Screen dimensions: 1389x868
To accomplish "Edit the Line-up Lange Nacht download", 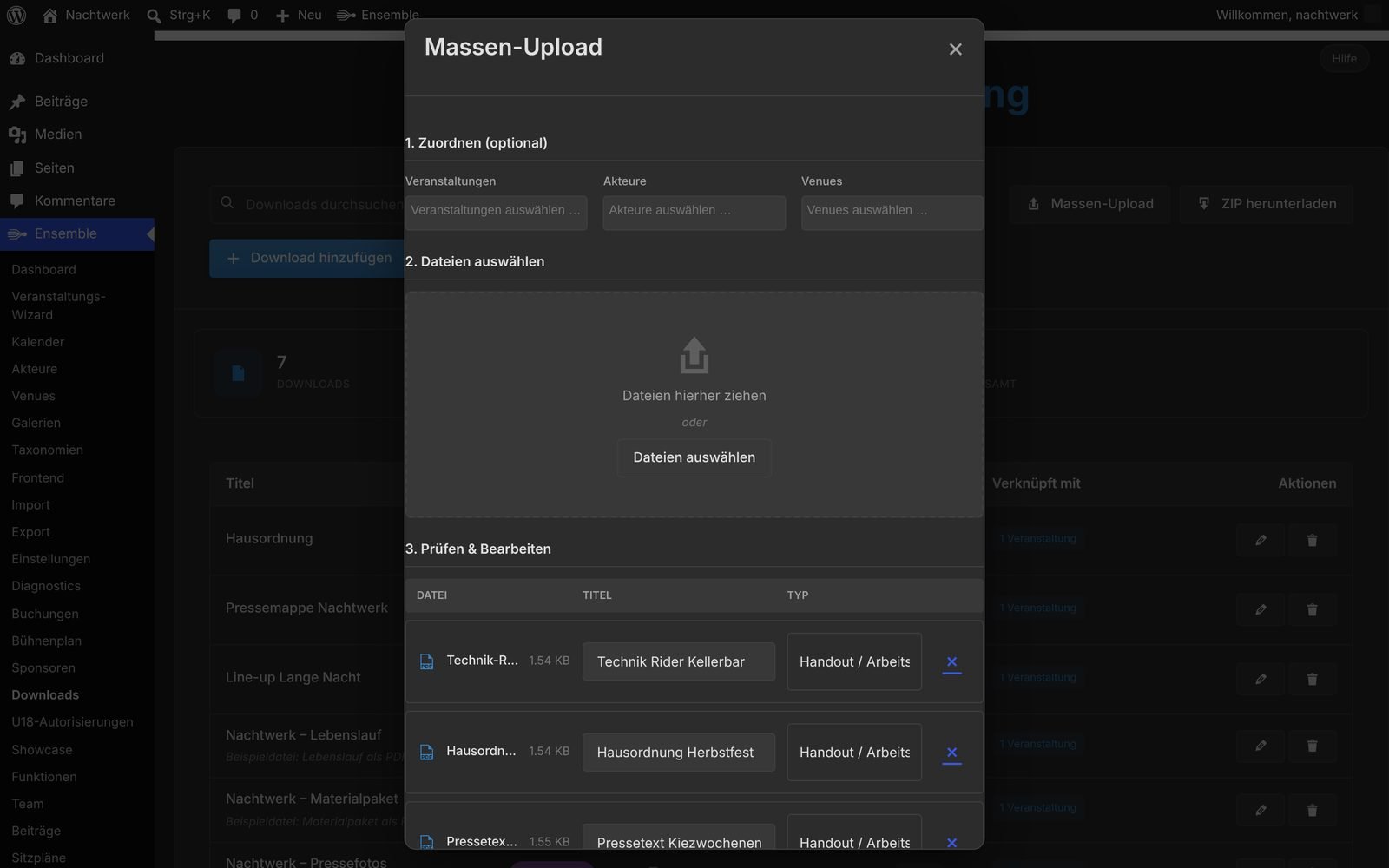I will [x=1261, y=679].
